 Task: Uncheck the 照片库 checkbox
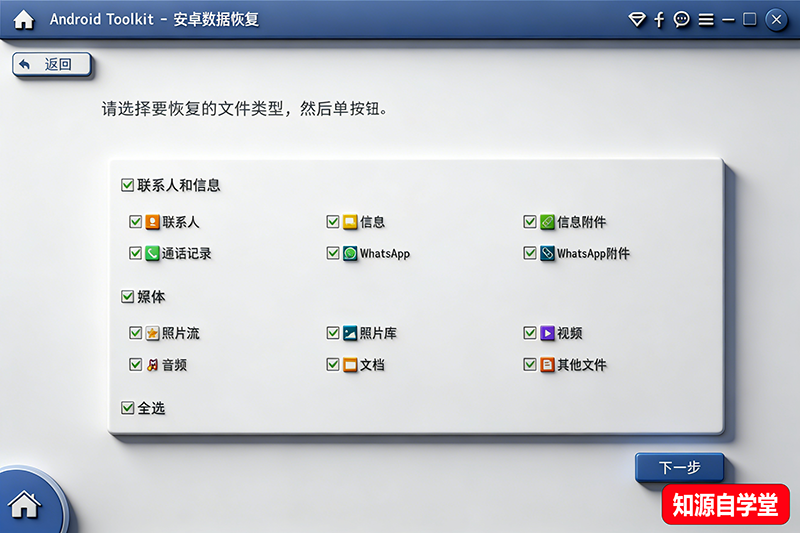click(333, 333)
